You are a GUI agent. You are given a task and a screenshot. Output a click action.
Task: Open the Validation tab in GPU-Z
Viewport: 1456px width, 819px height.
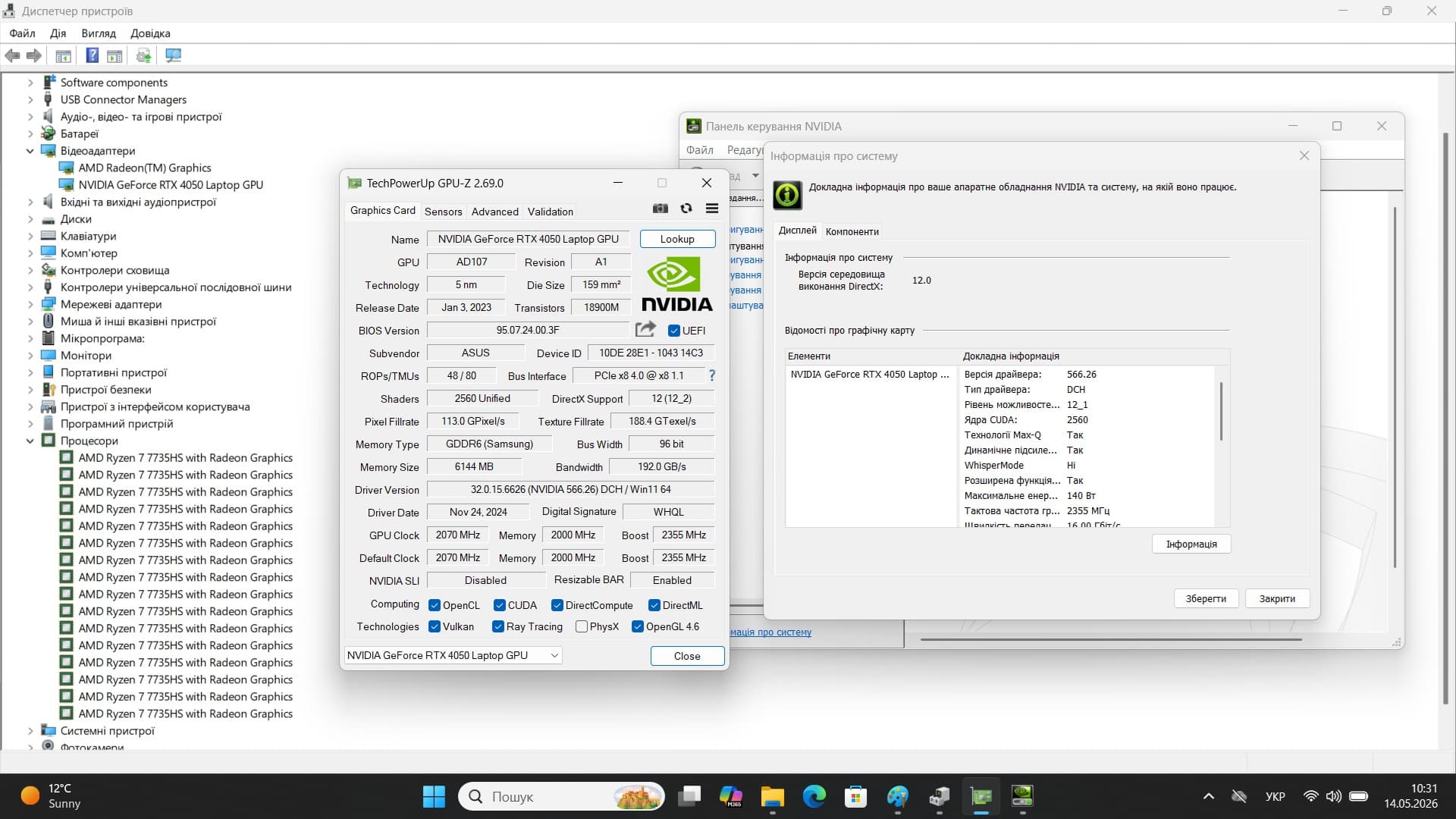click(x=551, y=212)
